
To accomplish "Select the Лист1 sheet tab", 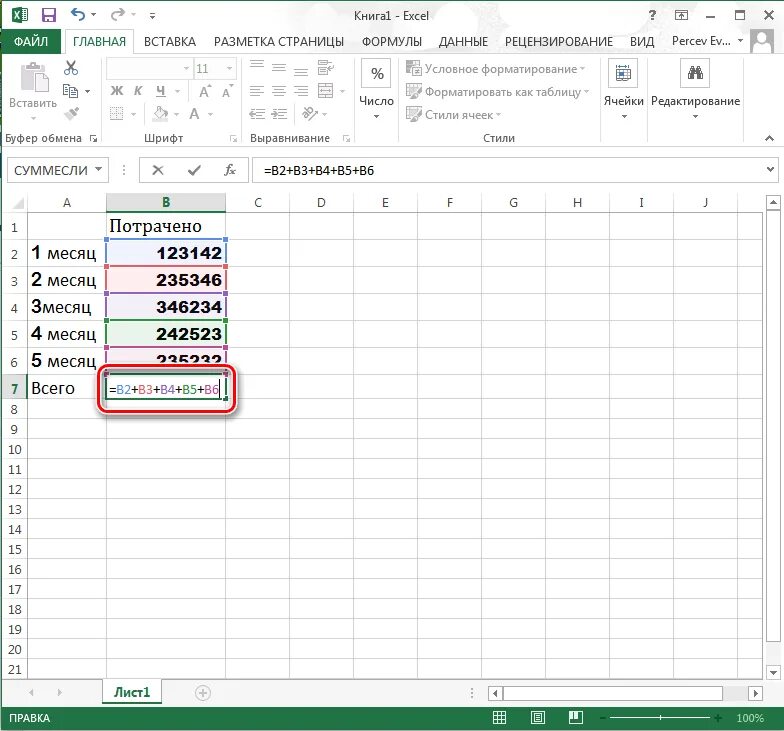I will [x=132, y=692].
